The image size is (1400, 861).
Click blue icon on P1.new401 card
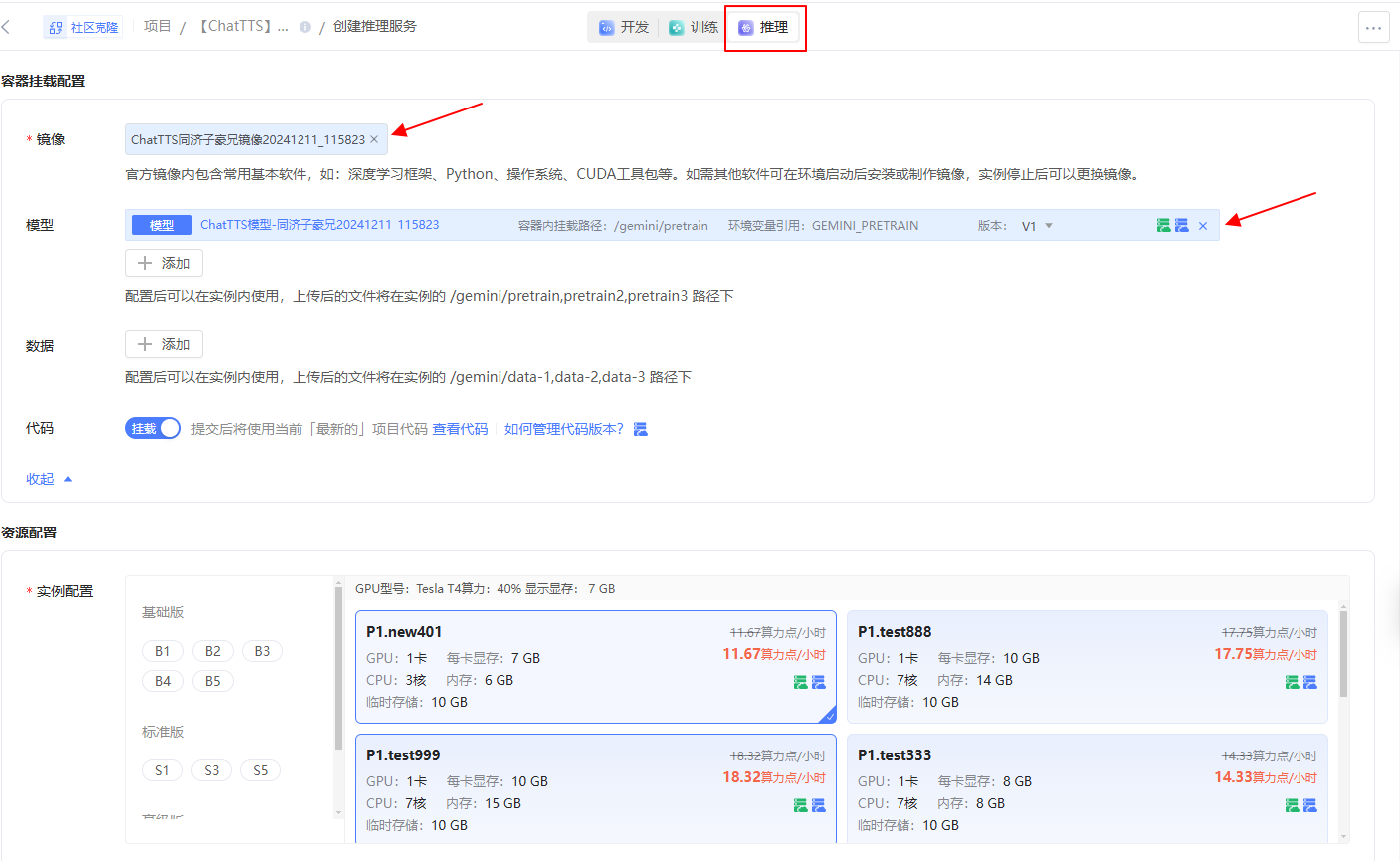pos(819,682)
